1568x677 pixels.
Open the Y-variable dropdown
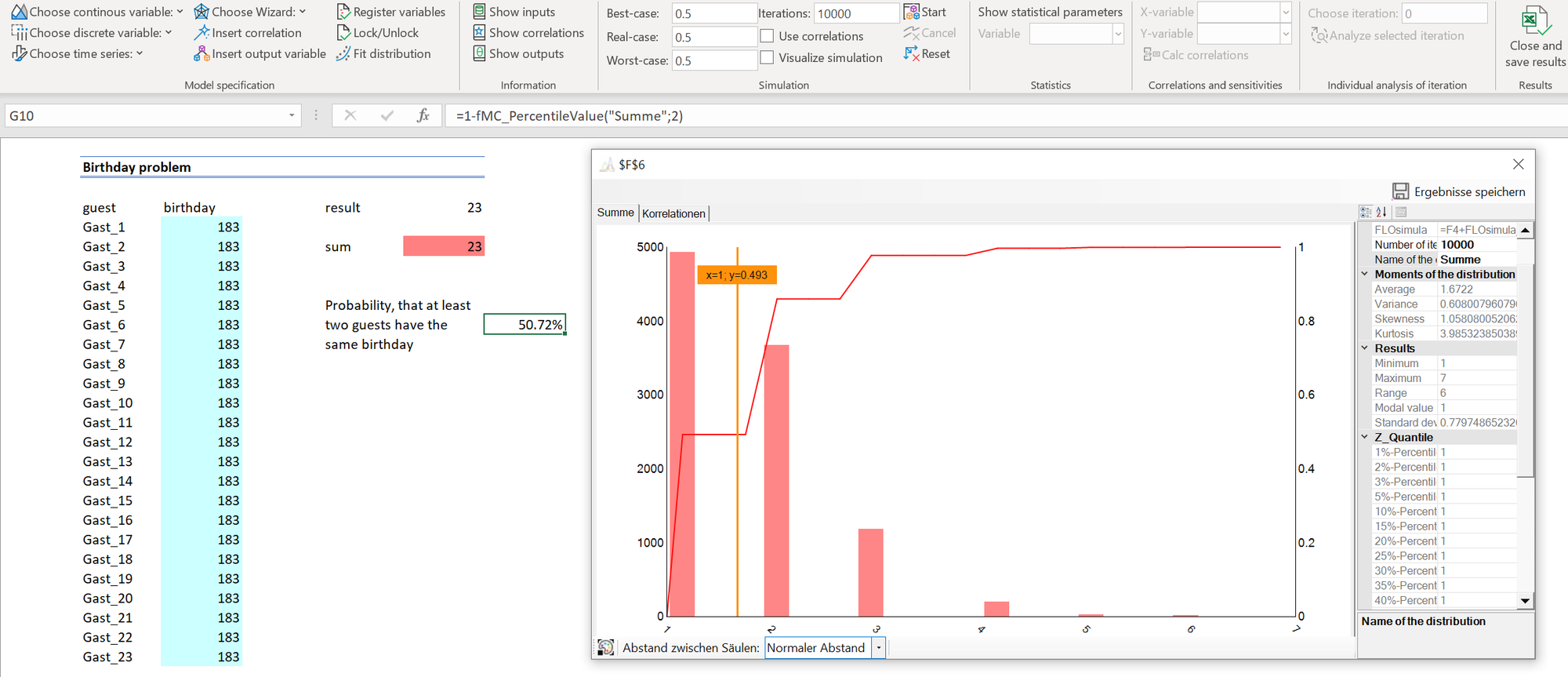click(x=1286, y=34)
